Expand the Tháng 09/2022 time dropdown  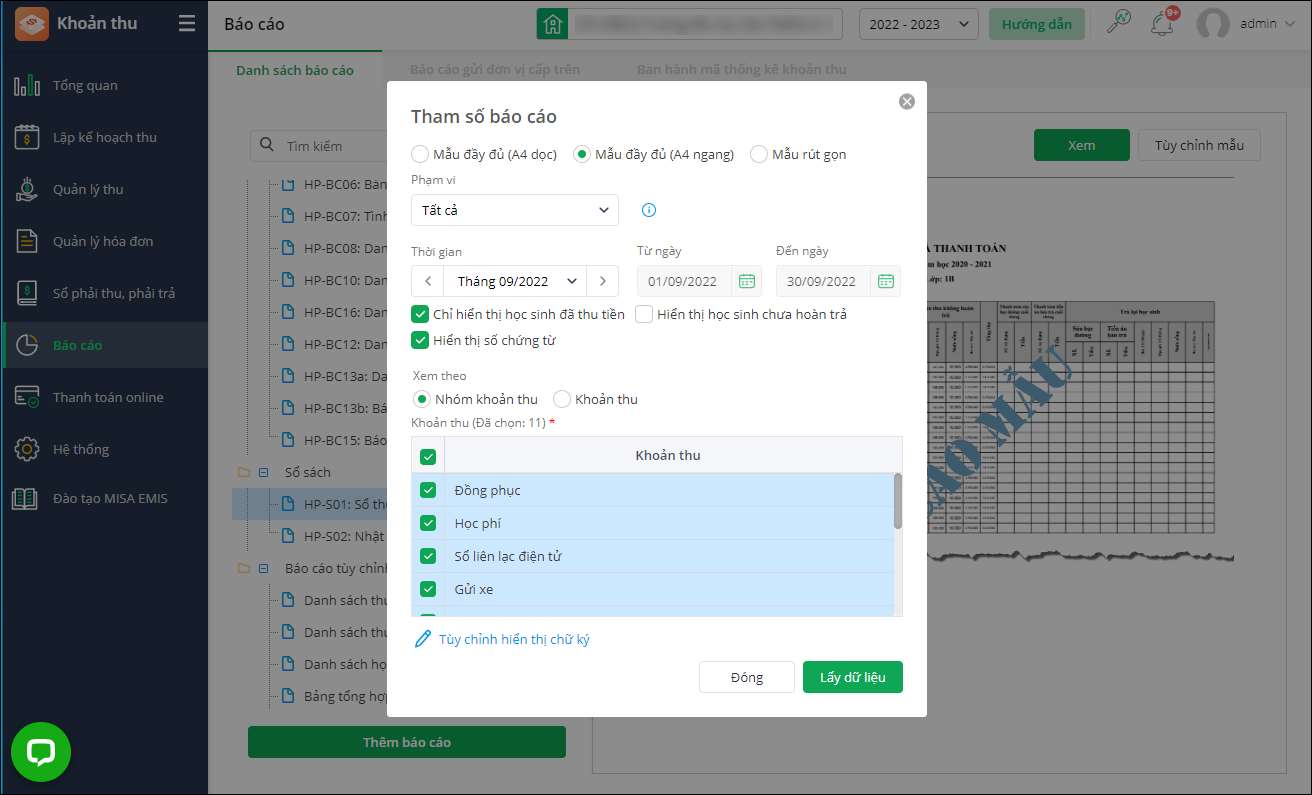tap(516, 281)
